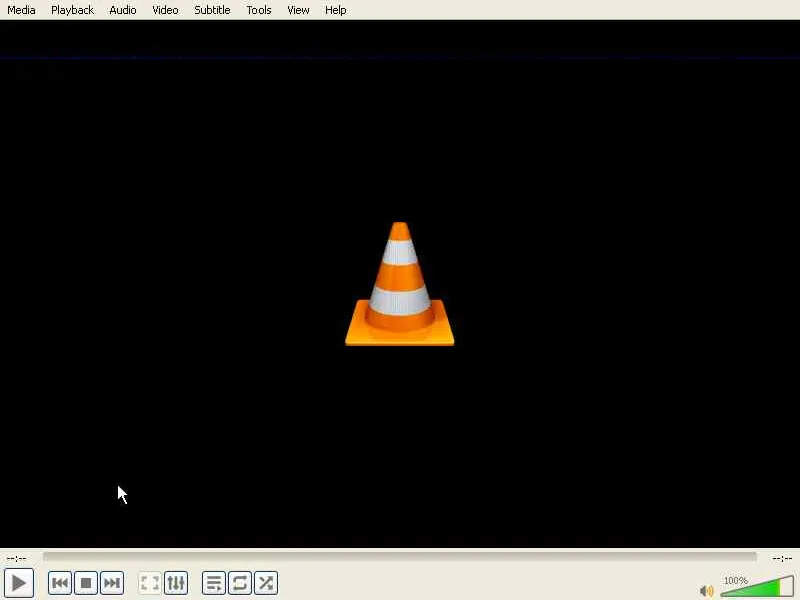This screenshot has height=600, width=800.
Task: Toggle random shuffle playback
Action: pyautogui.click(x=266, y=583)
